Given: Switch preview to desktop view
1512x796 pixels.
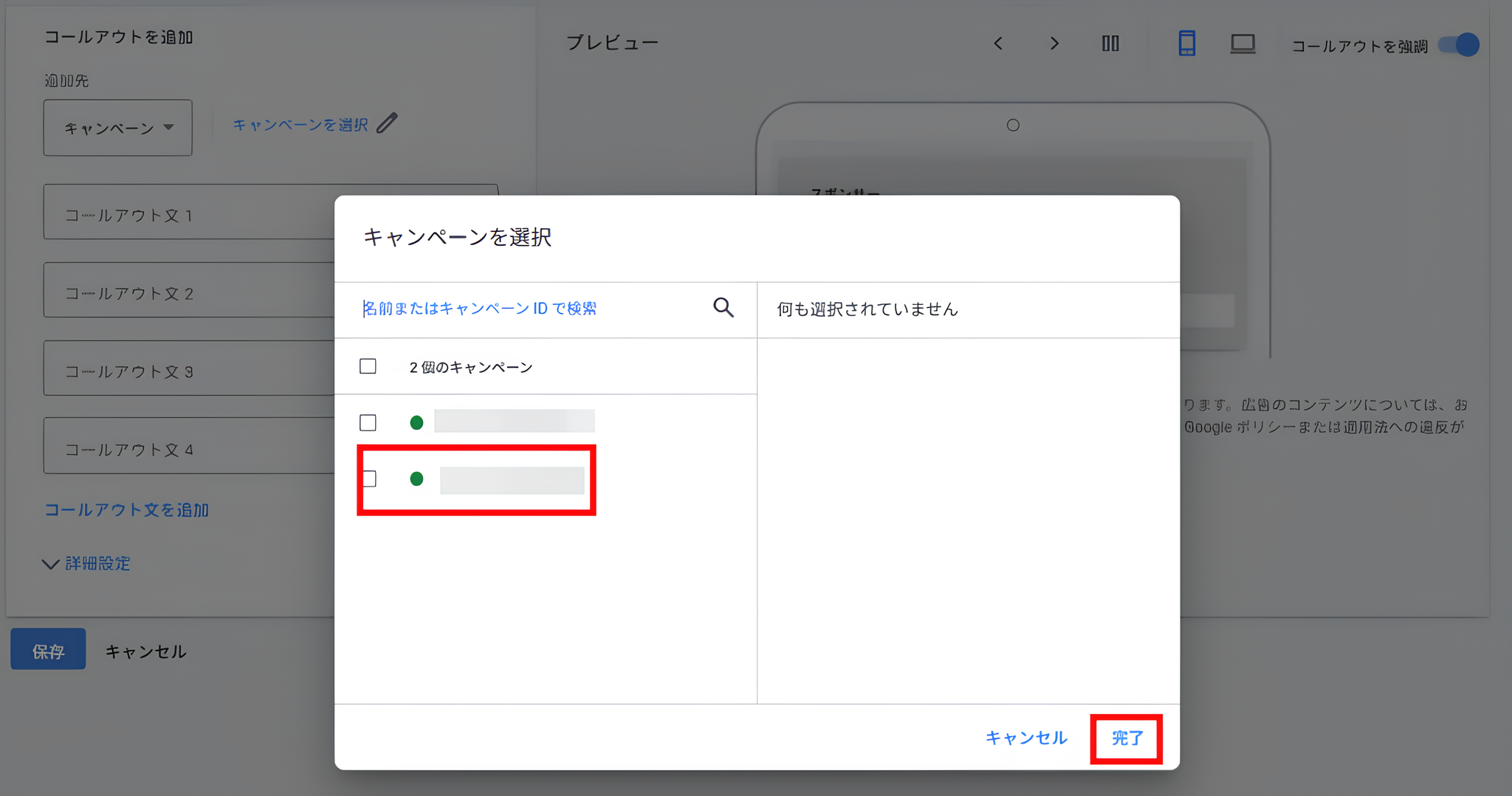Looking at the screenshot, I should point(1243,44).
